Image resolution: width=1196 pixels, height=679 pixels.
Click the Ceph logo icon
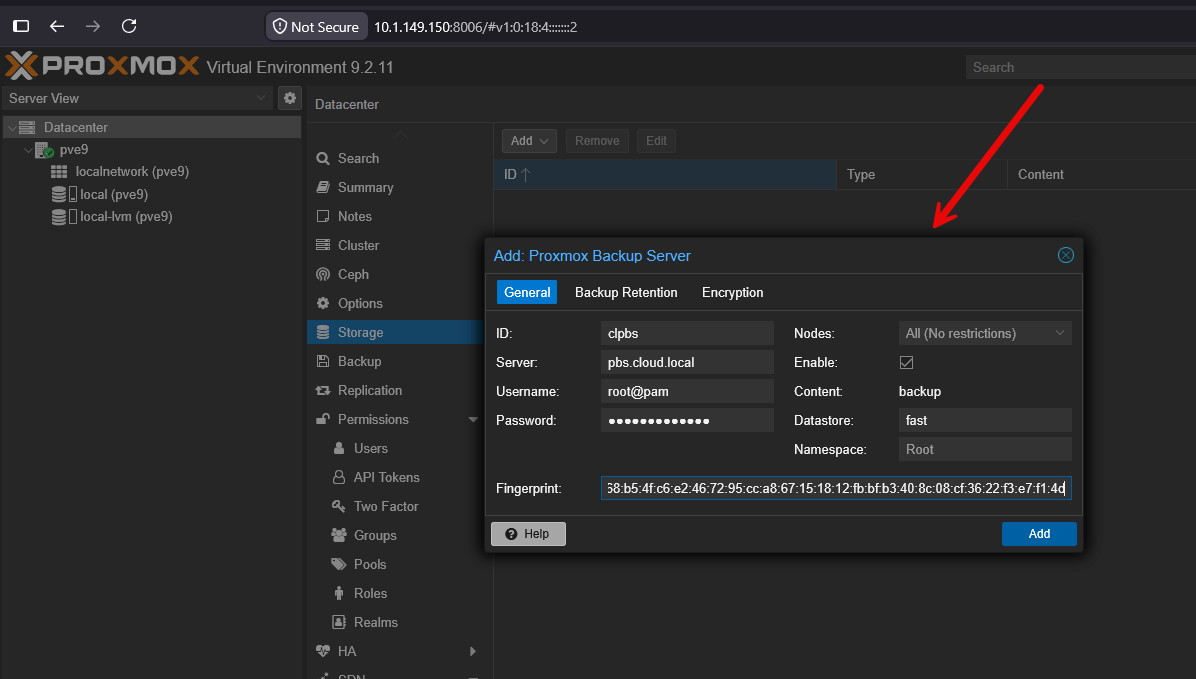pyautogui.click(x=323, y=275)
